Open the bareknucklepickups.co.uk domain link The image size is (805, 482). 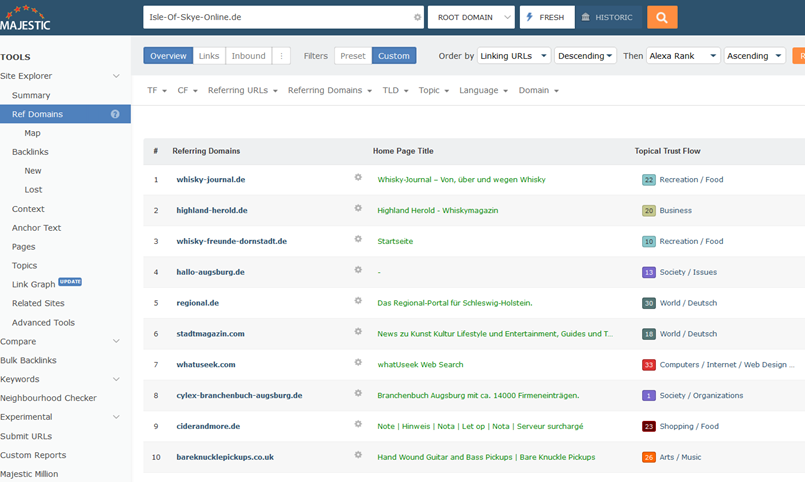pos(225,457)
